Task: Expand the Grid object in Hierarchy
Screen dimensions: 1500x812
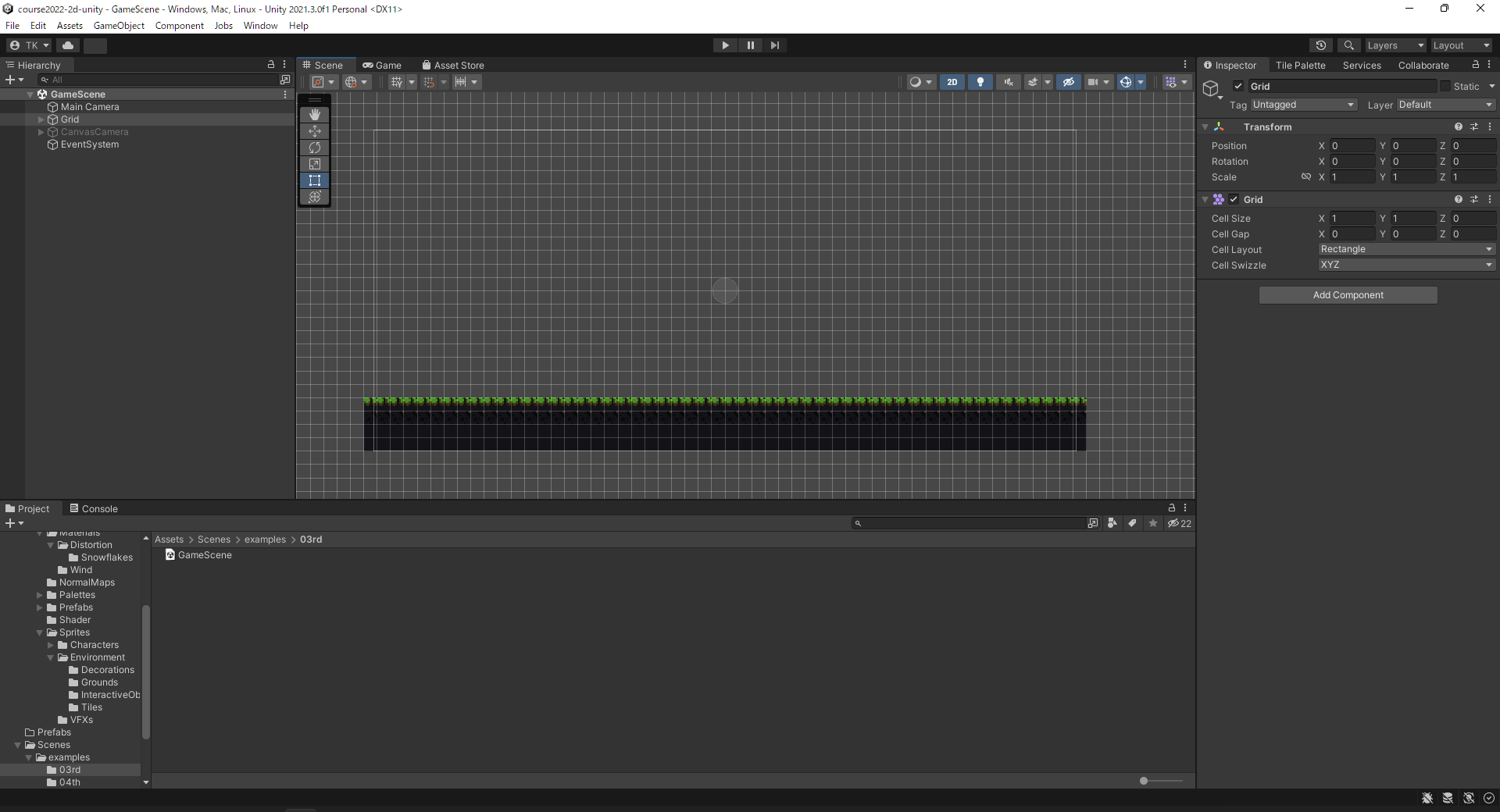Action: coord(41,119)
